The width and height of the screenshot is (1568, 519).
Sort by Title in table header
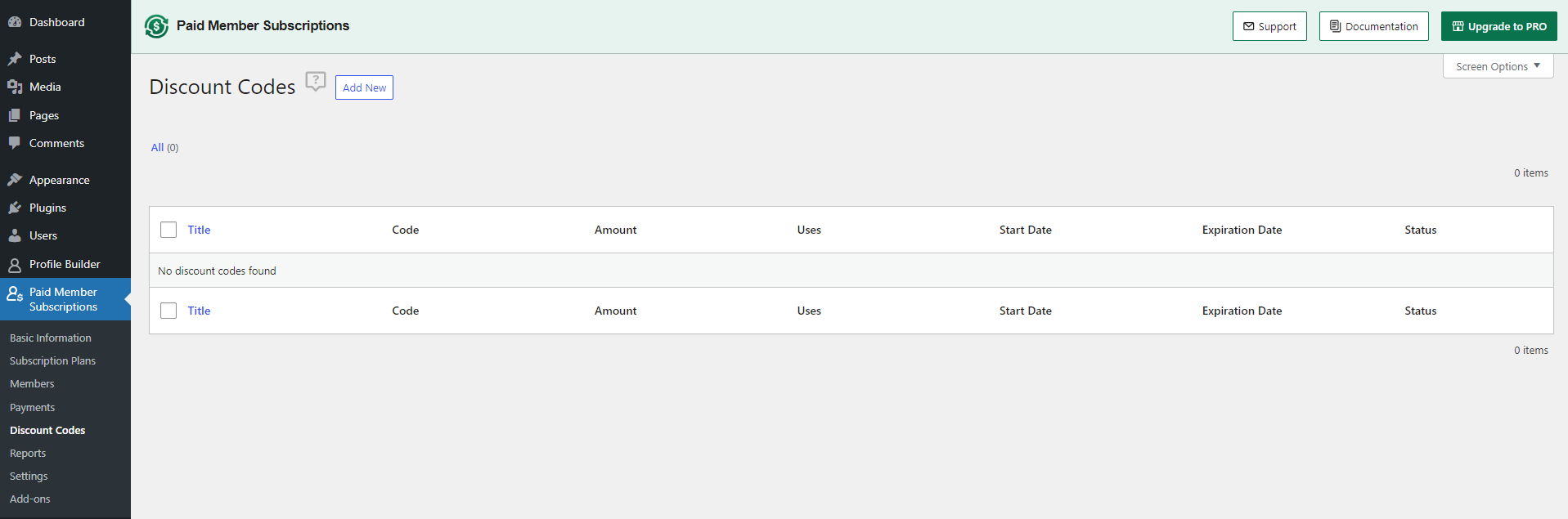pos(199,230)
